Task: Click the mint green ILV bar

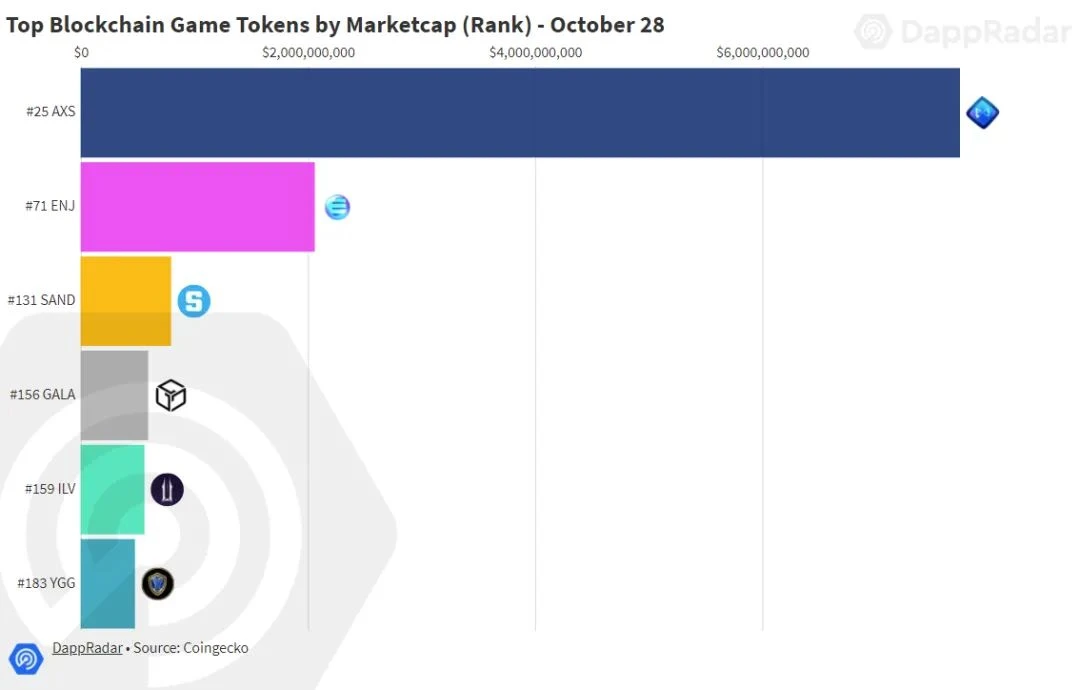Action: [112, 490]
